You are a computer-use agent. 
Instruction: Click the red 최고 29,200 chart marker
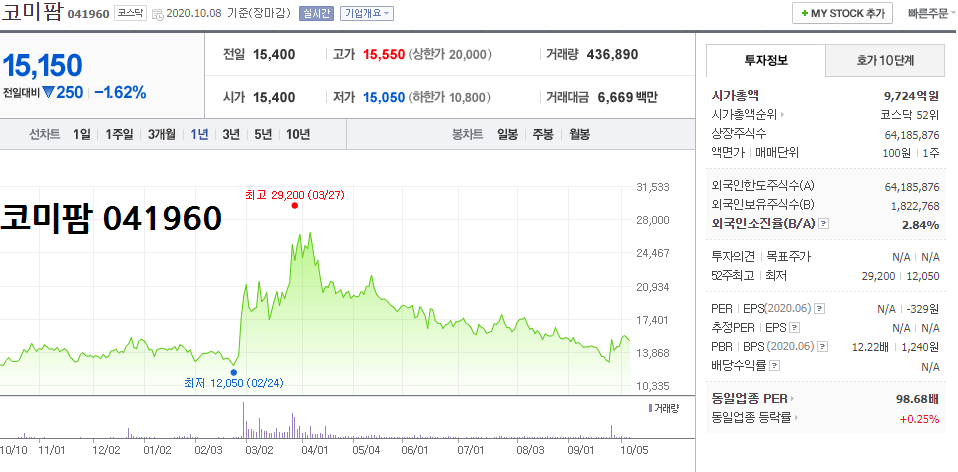coord(294,206)
